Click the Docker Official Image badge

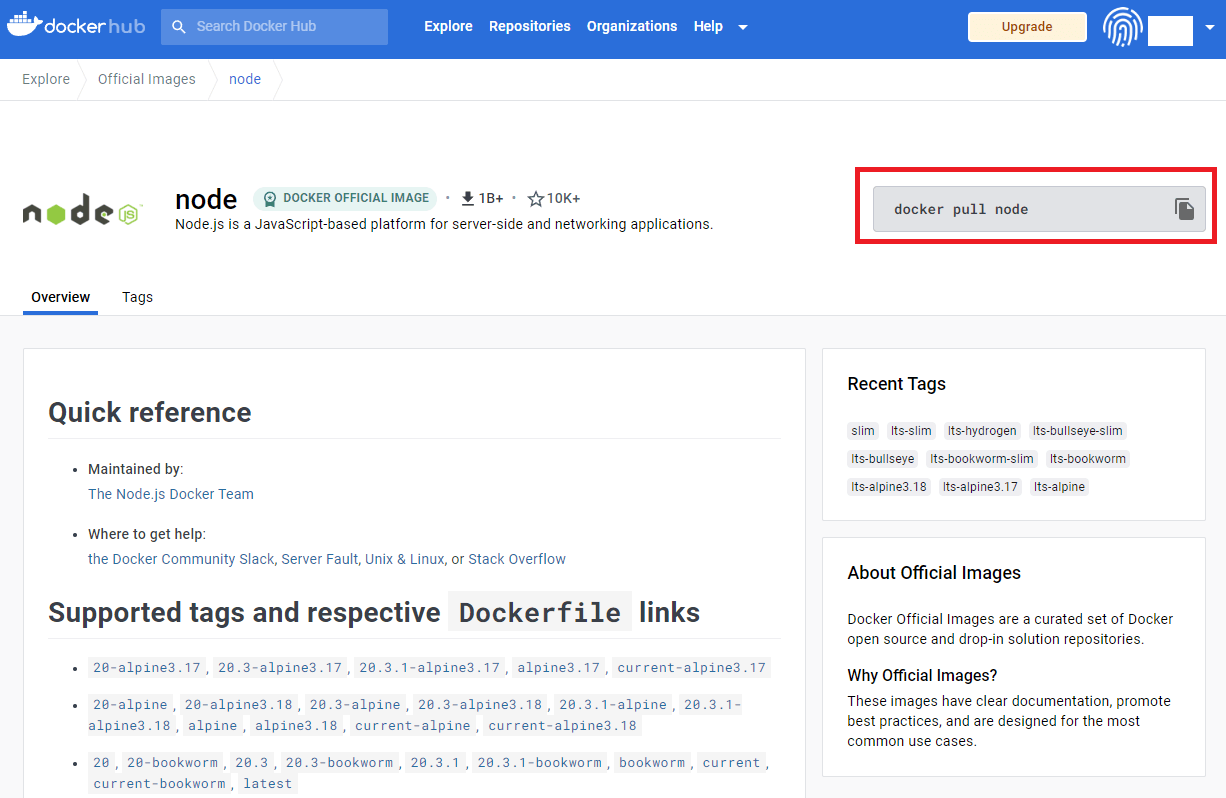pyautogui.click(x=345, y=198)
